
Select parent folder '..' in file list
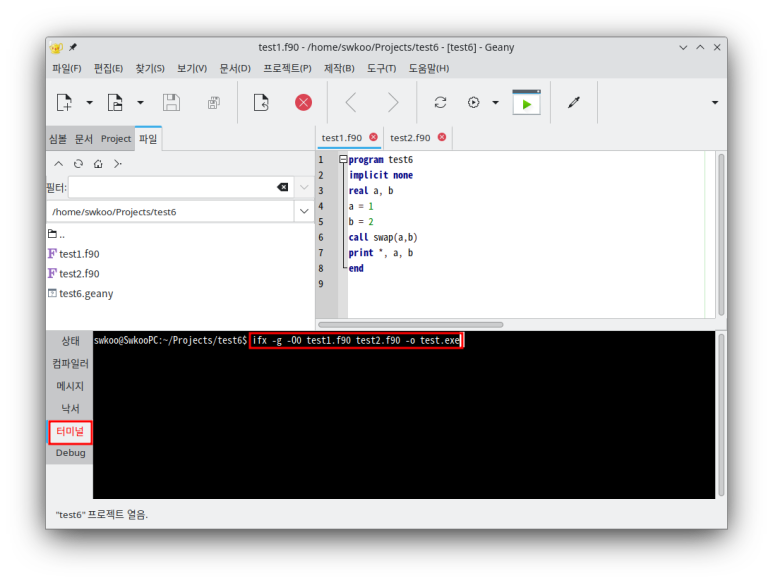tap(57, 234)
